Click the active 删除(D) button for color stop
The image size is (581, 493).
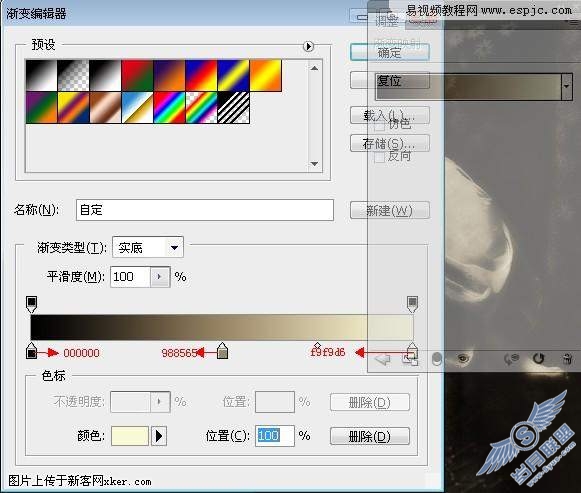click(370, 436)
